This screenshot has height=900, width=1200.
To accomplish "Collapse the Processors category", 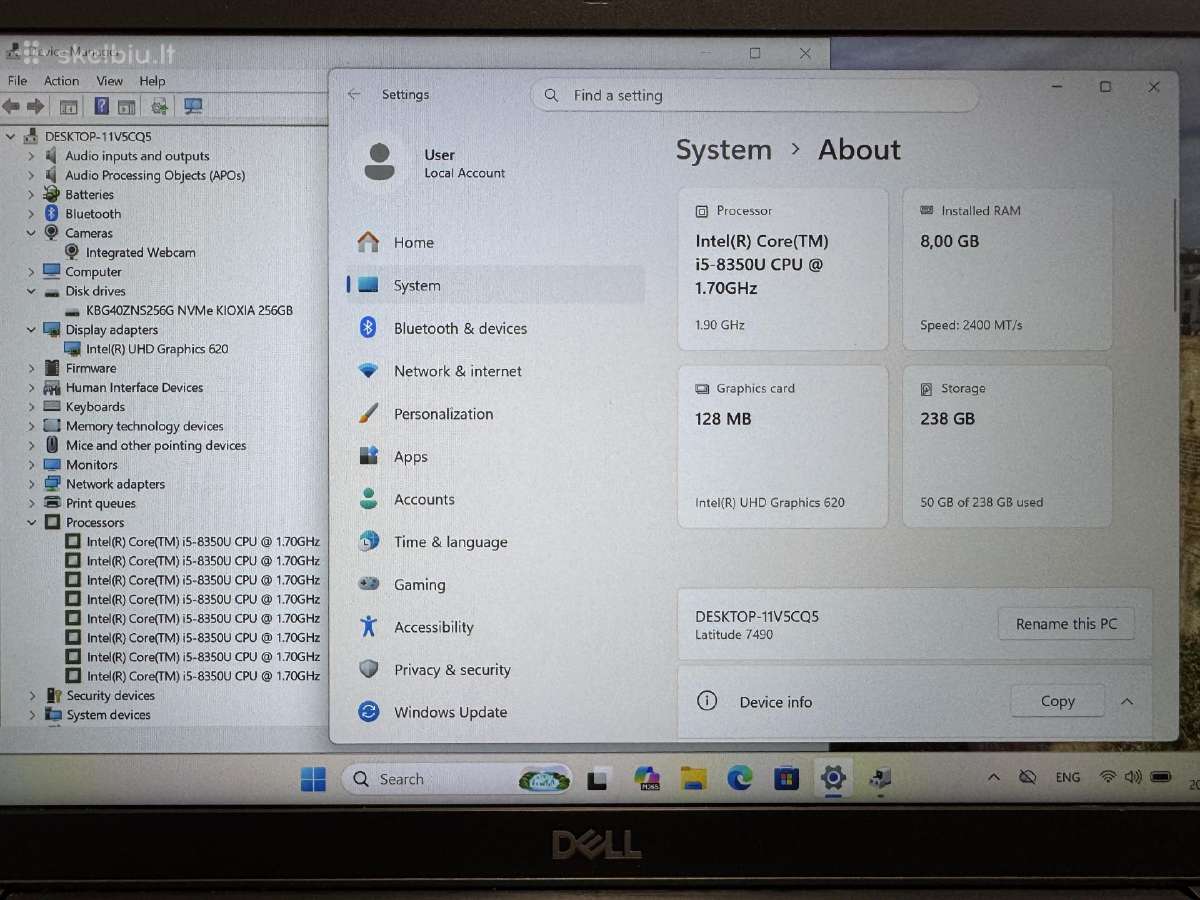I will click(31, 523).
